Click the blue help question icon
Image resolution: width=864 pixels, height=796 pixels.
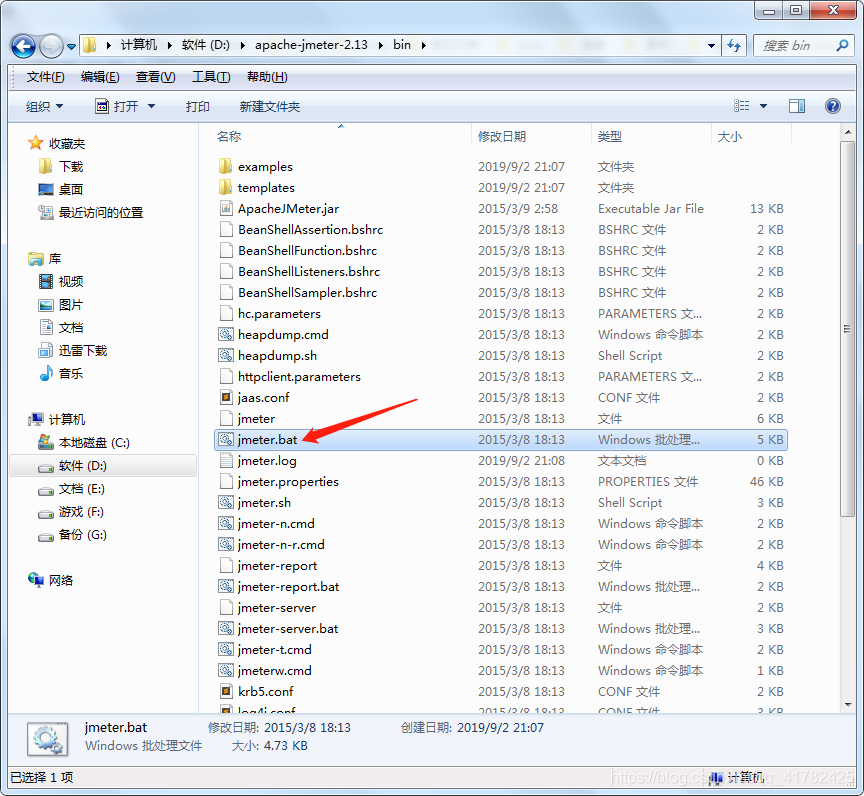coord(833,106)
